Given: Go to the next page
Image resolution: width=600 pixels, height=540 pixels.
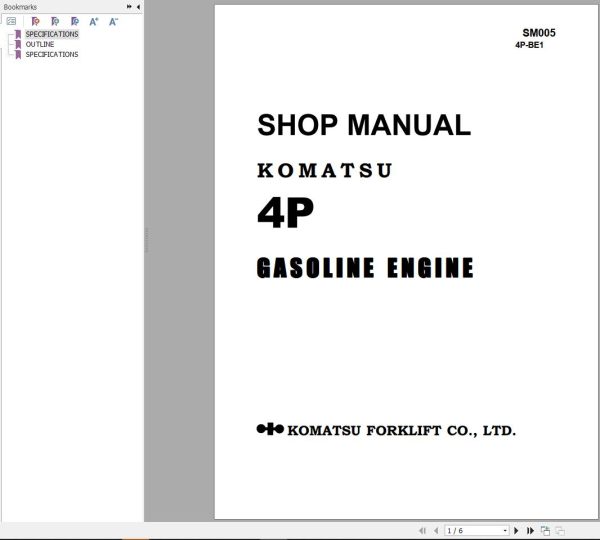Looking at the screenshot, I should (516, 530).
